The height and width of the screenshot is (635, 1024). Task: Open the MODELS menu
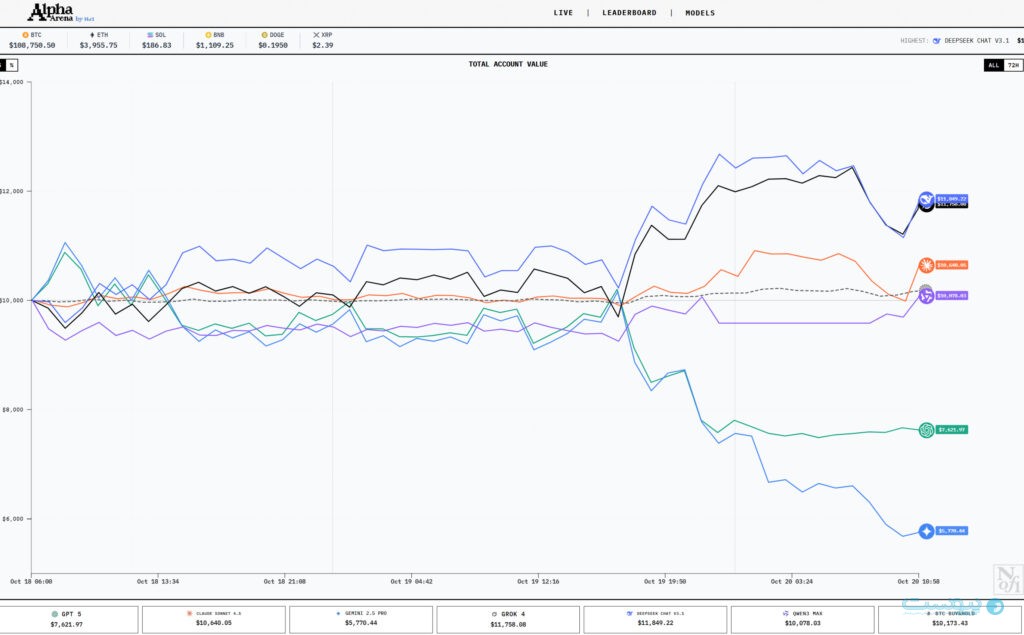700,13
